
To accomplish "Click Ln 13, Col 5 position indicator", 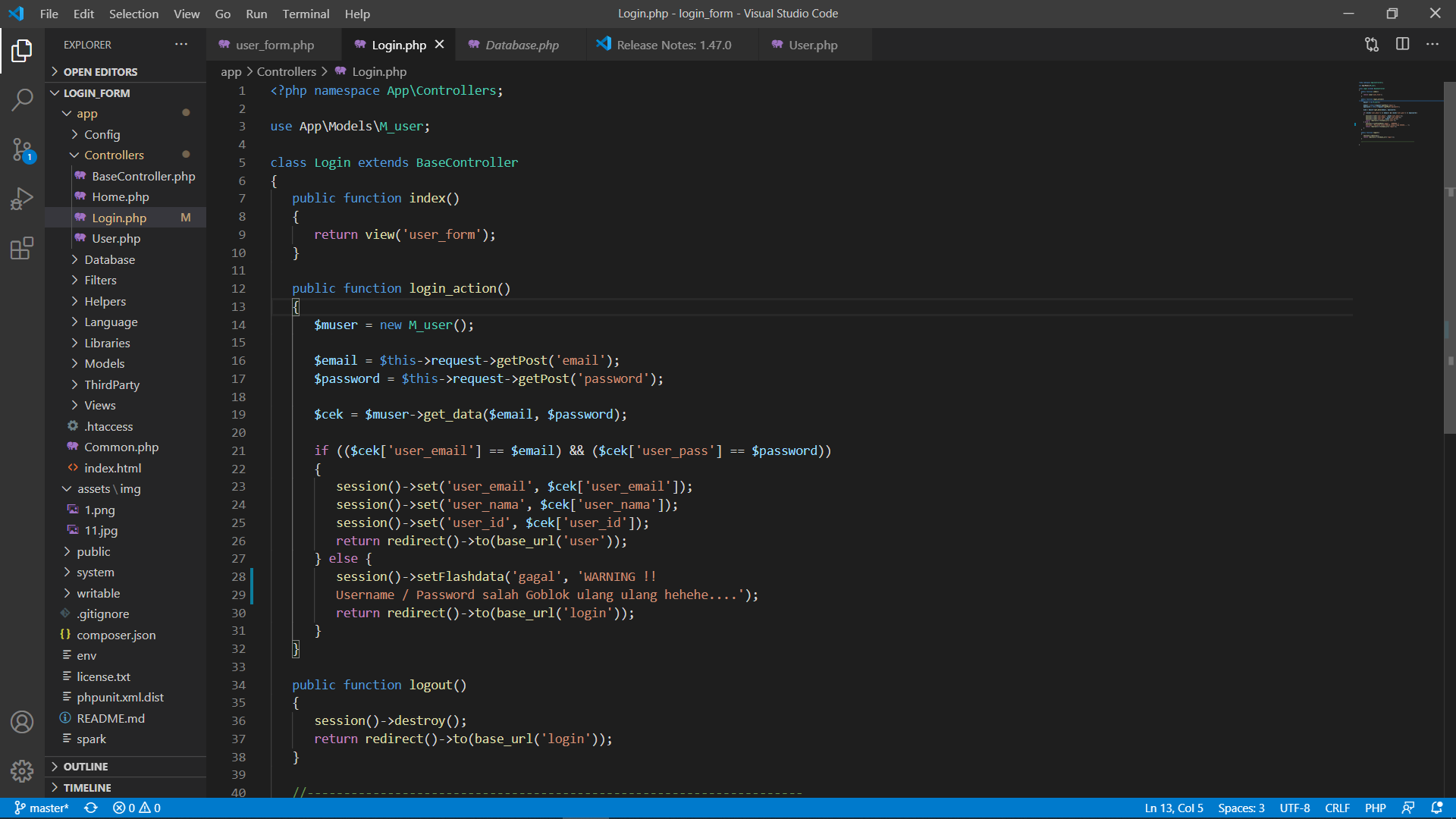I will 1173,808.
